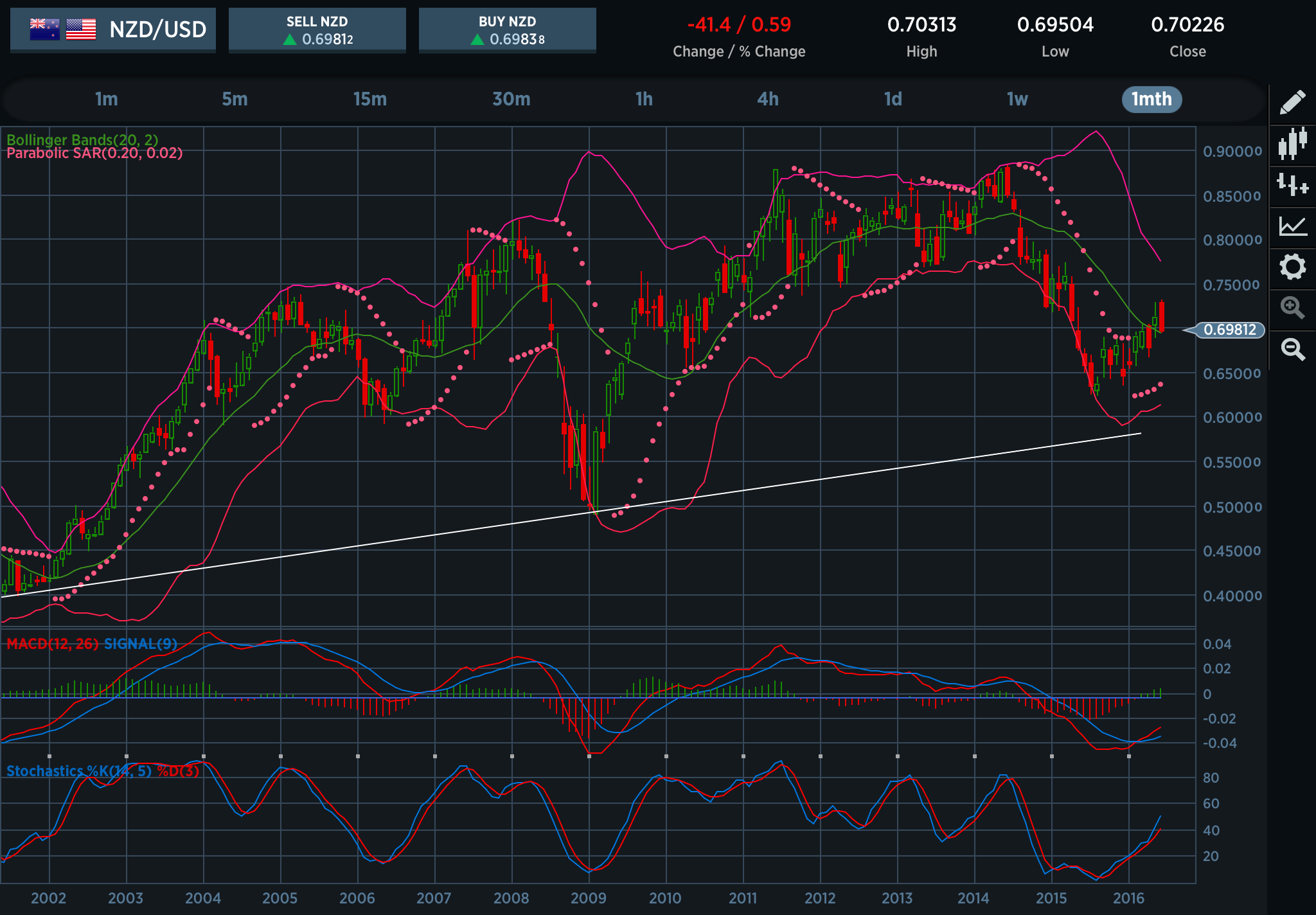Click the -41.4 / 0.59 change value

[739, 24]
